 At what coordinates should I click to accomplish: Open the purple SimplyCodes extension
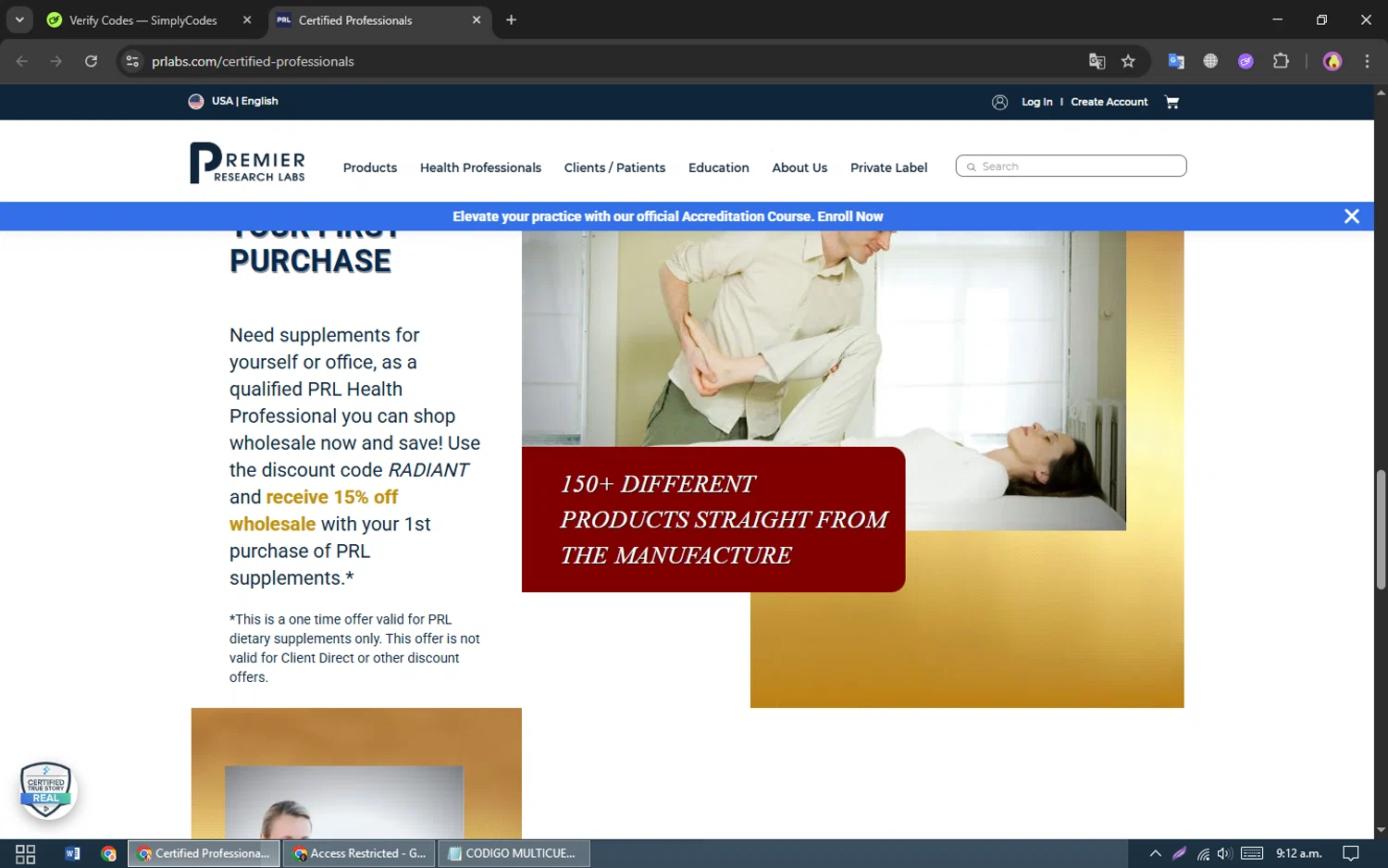(x=1245, y=61)
